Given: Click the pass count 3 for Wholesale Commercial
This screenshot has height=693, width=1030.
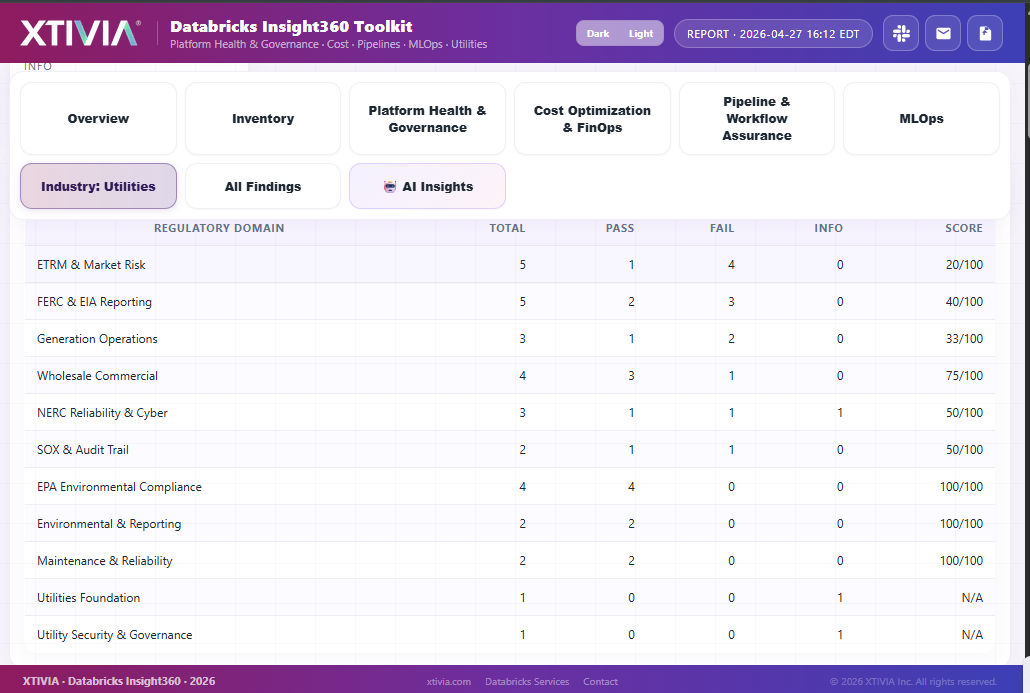Looking at the screenshot, I should [631, 376].
